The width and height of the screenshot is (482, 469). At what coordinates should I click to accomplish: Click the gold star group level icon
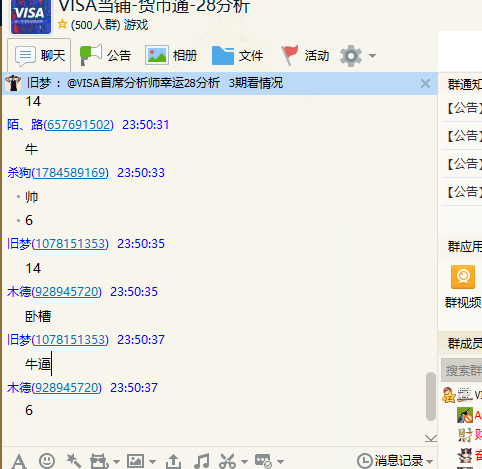coord(62,24)
